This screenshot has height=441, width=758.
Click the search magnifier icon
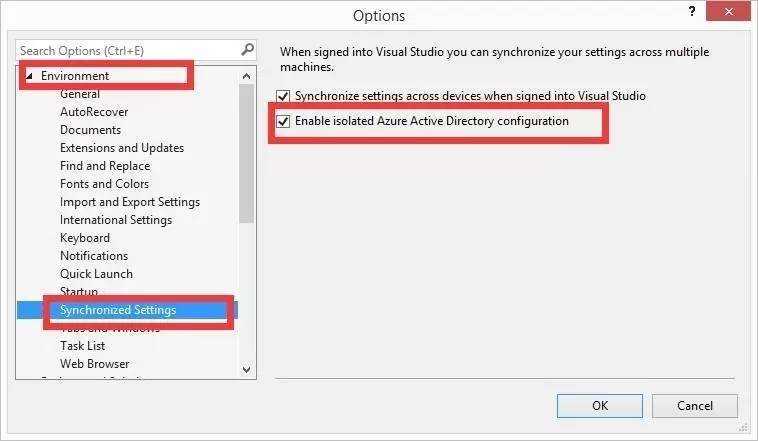(x=247, y=49)
